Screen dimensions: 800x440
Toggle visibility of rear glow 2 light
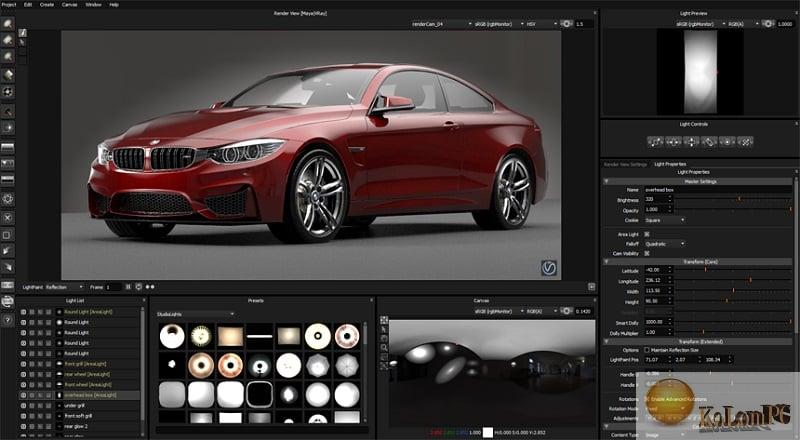tap(23, 426)
